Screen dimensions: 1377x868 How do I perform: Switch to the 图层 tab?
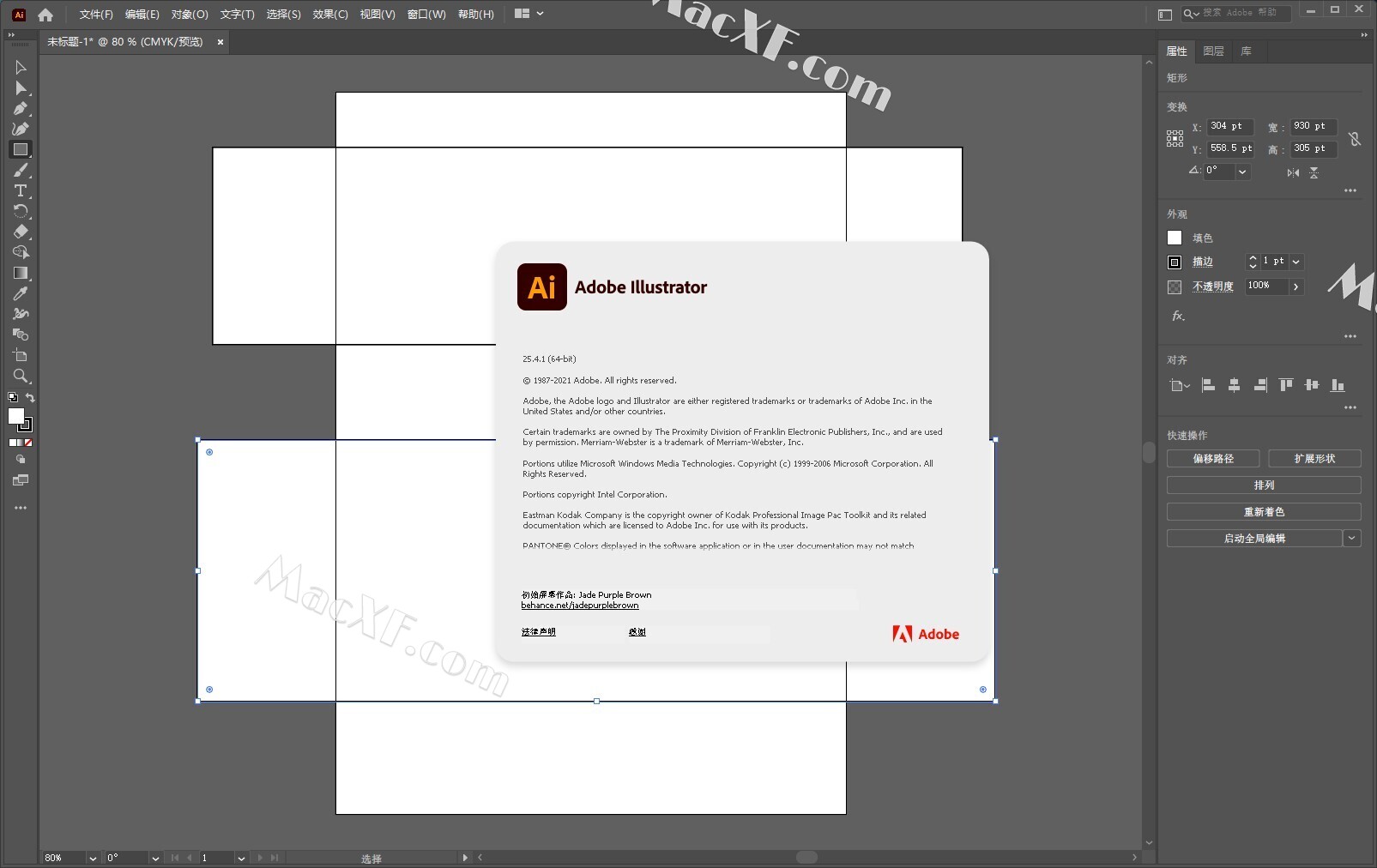[1213, 51]
